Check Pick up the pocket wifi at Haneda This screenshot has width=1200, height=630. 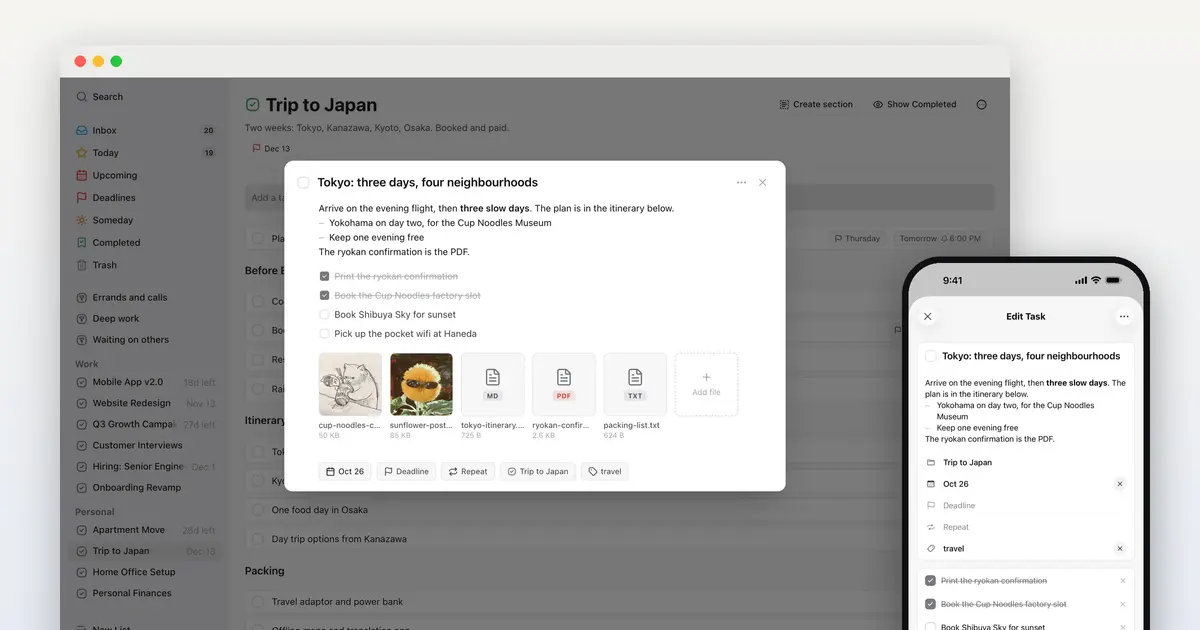click(324, 334)
